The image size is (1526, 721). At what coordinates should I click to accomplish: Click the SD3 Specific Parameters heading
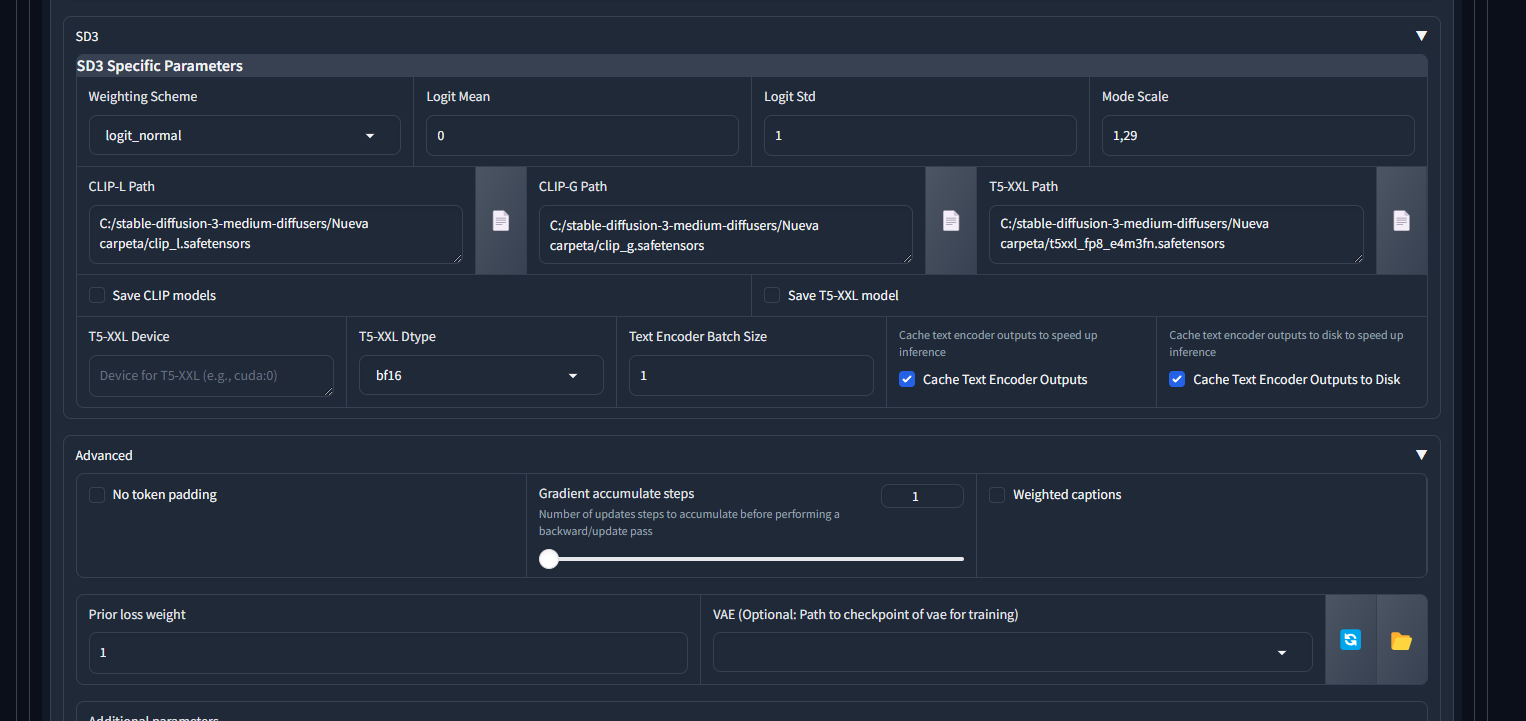[x=160, y=66]
